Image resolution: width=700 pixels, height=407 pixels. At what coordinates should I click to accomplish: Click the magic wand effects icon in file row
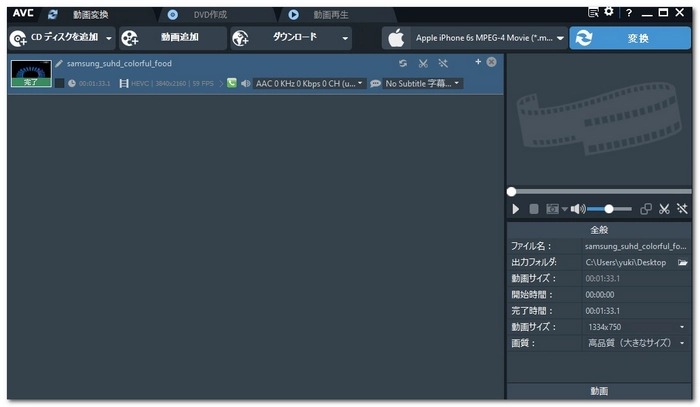coord(443,63)
